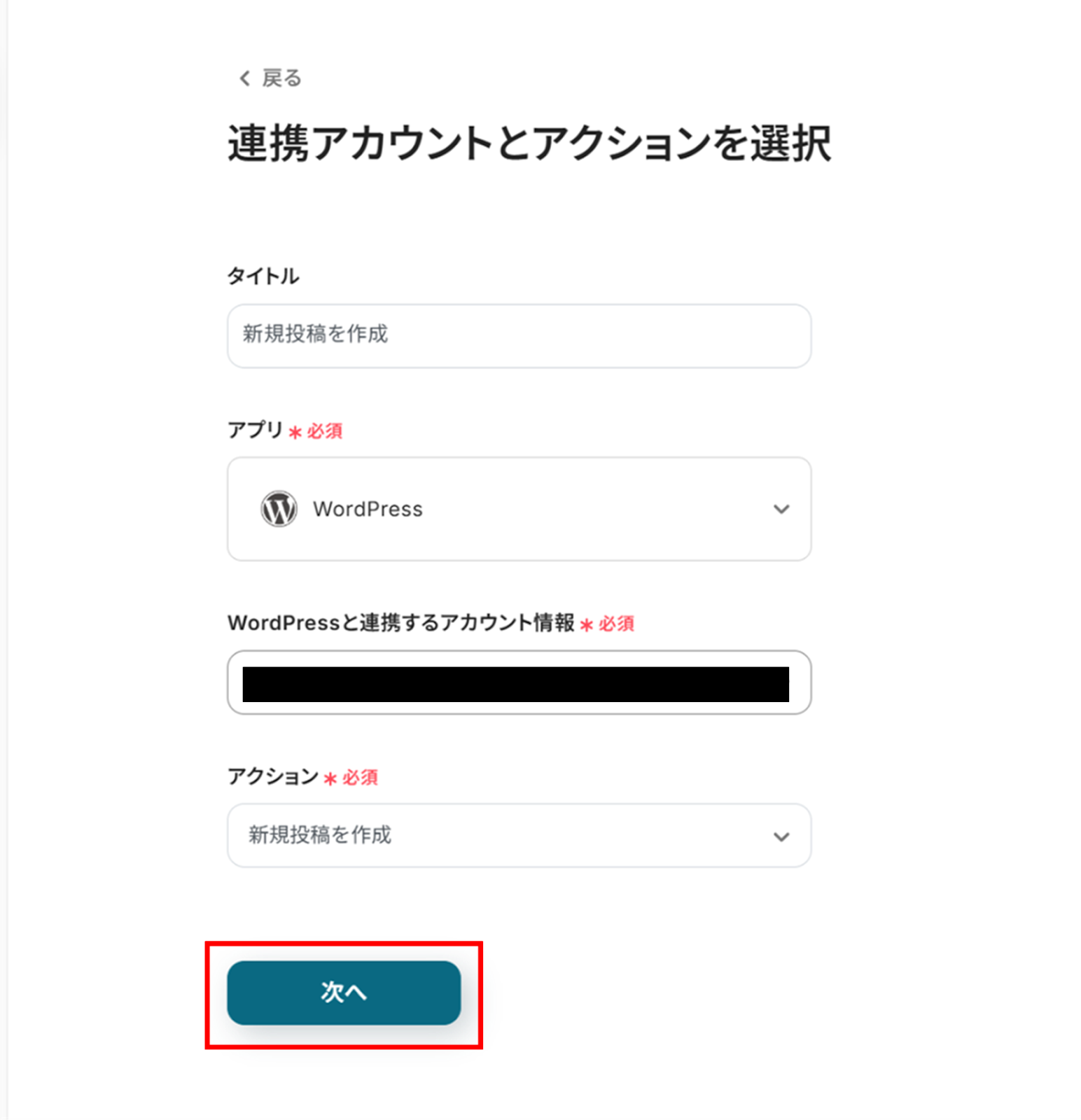Click the red asterisk beside アクション
Viewport: 1081px width, 1120px height.
330,778
